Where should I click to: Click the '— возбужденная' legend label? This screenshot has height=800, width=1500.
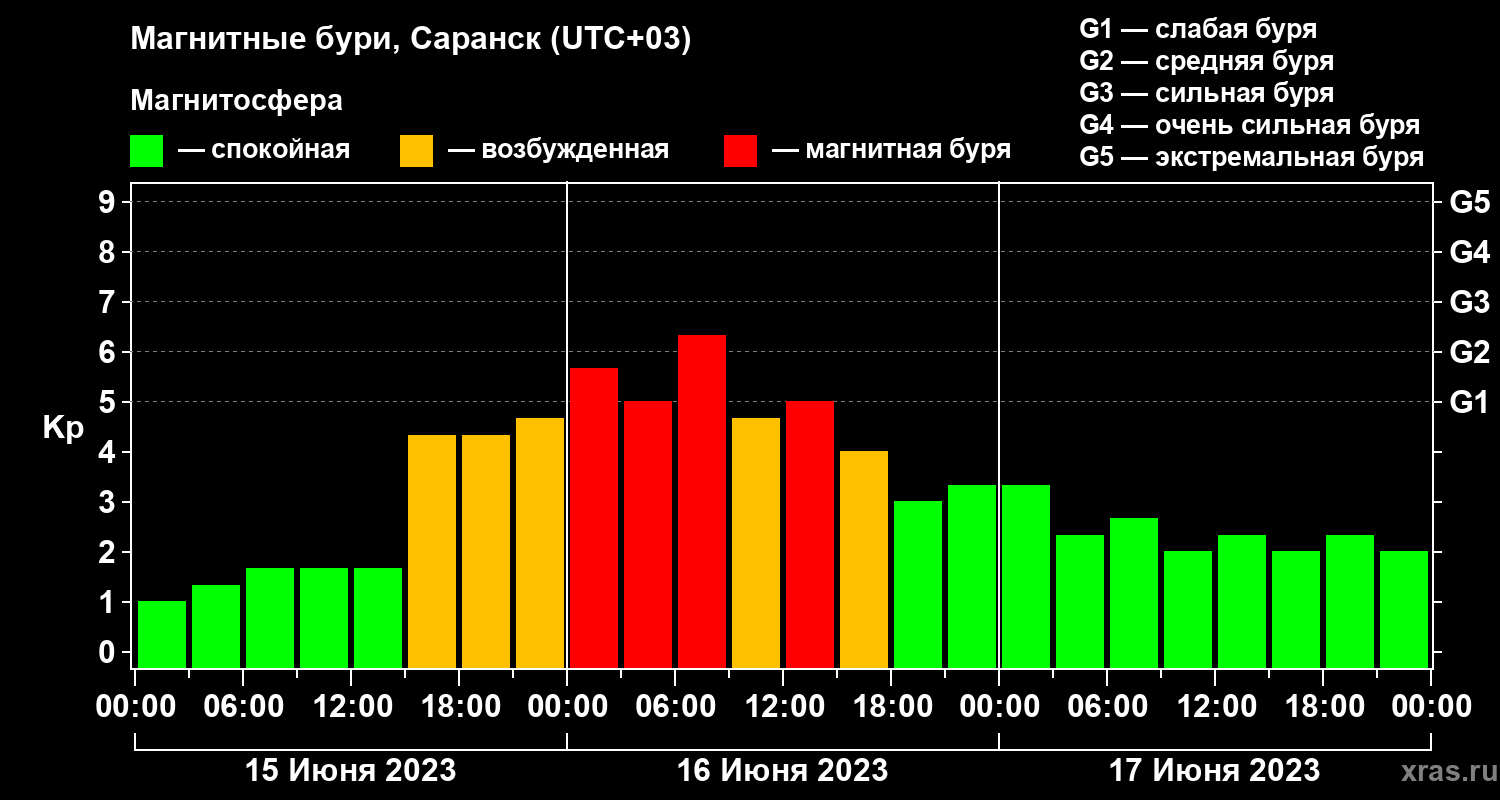coord(559,150)
